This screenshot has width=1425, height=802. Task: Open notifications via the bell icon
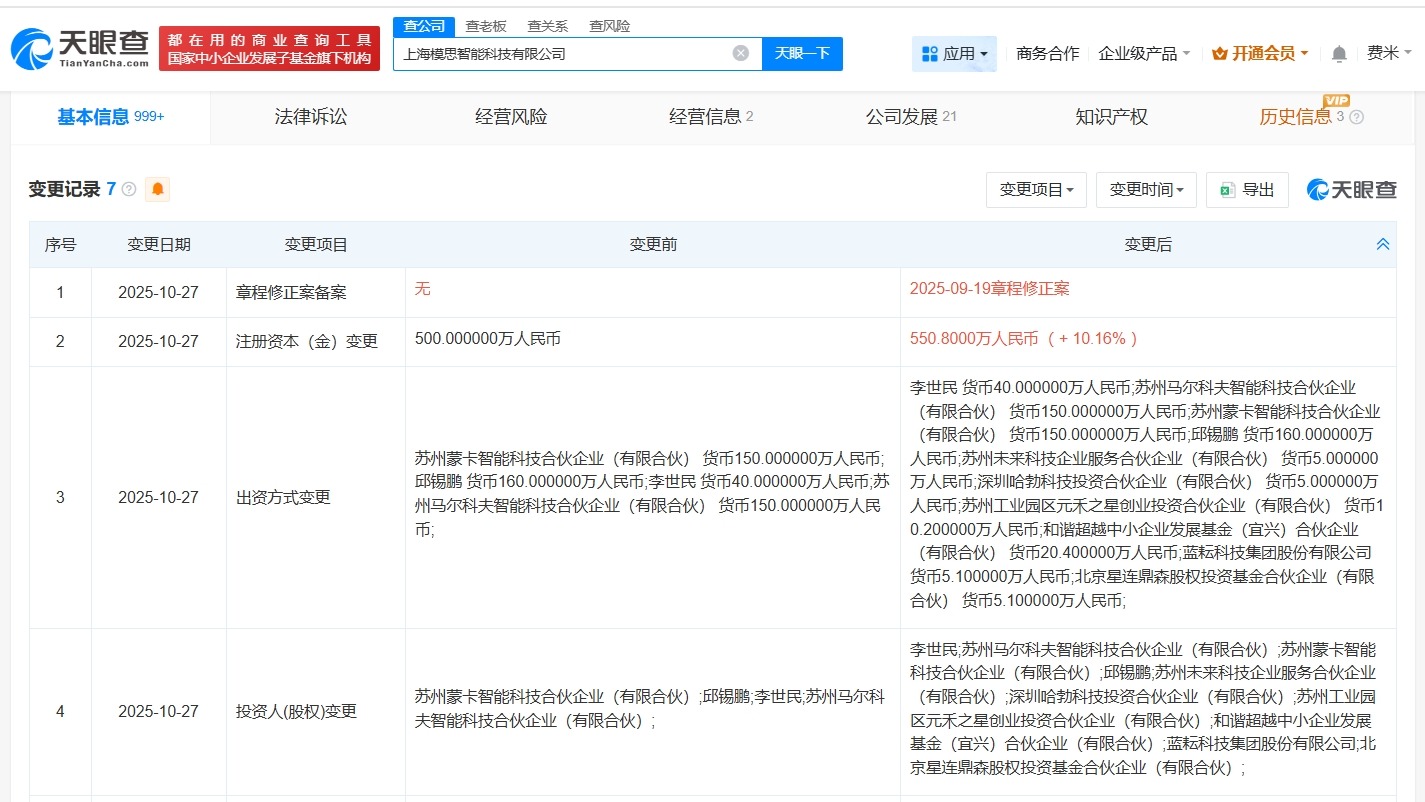point(1338,53)
